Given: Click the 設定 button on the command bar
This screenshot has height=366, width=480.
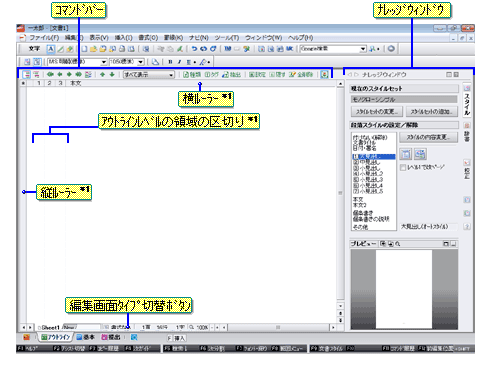Looking at the screenshot, I should click(257, 74).
